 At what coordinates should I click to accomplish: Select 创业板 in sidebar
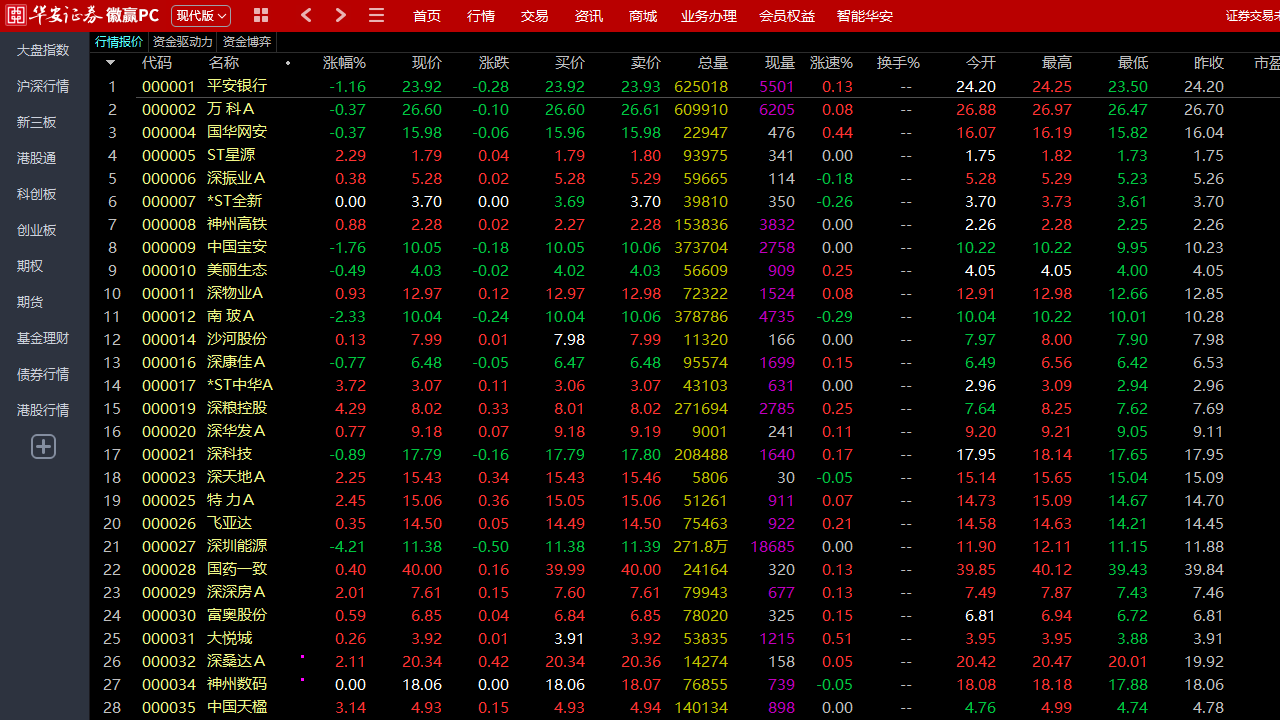[37, 230]
